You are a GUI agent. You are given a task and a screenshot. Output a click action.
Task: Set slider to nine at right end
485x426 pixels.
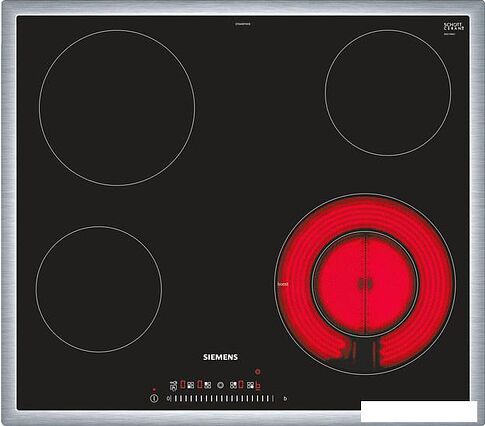[285, 398]
